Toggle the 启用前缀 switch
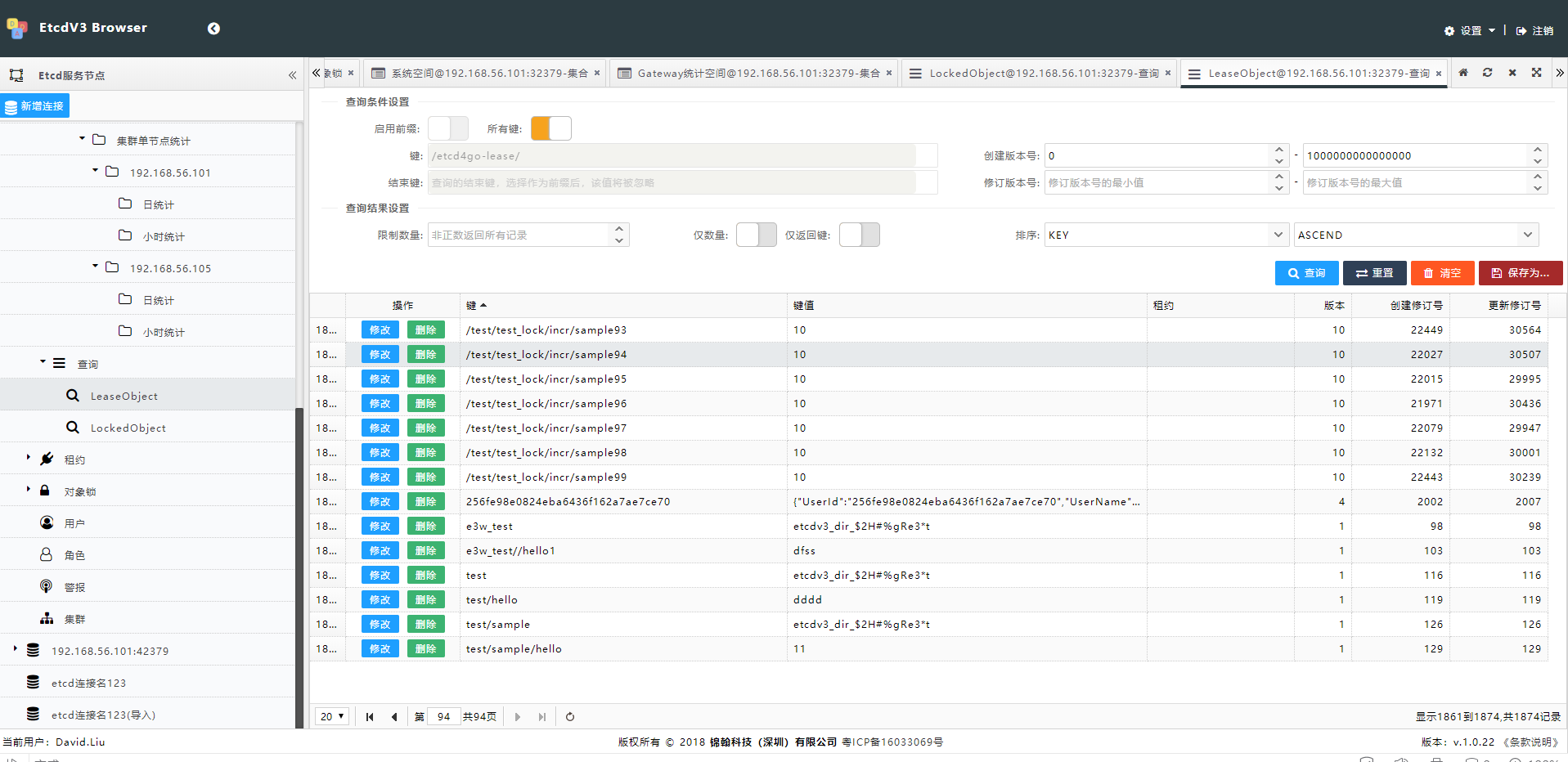Image resolution: width=1568 pixels, height=762 pixels. click(448, 128)
